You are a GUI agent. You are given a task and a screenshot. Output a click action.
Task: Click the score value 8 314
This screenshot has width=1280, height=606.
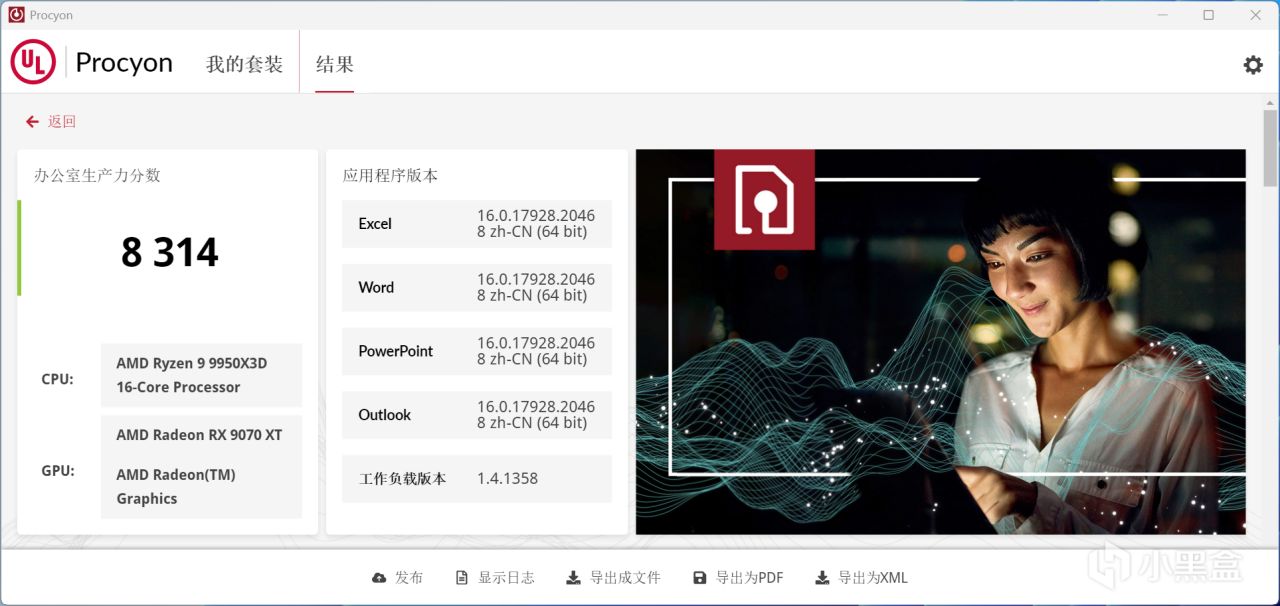click(x=170, y=252)
